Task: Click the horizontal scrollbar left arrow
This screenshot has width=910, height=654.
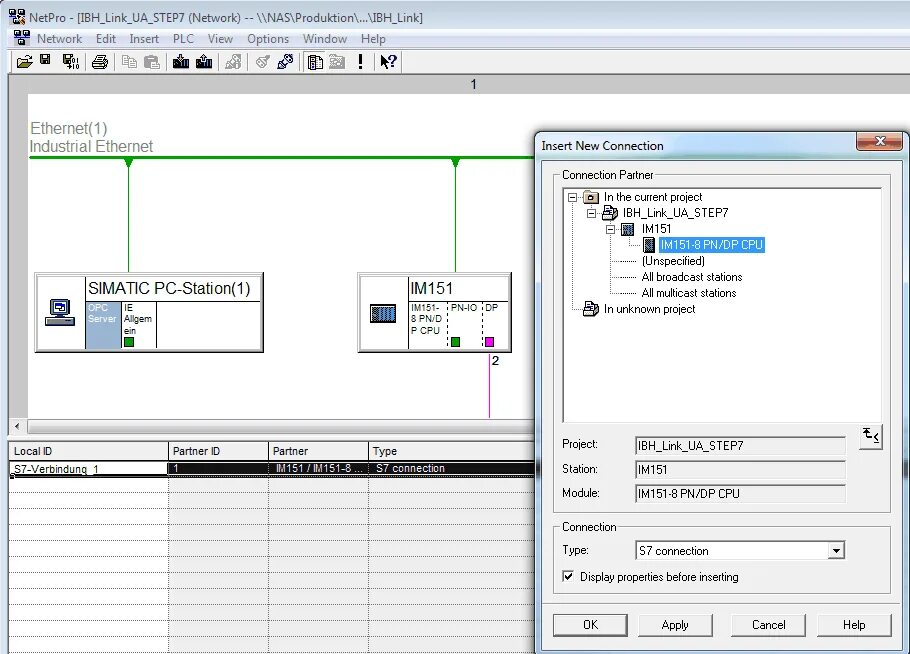Action: tap(17, 427)
